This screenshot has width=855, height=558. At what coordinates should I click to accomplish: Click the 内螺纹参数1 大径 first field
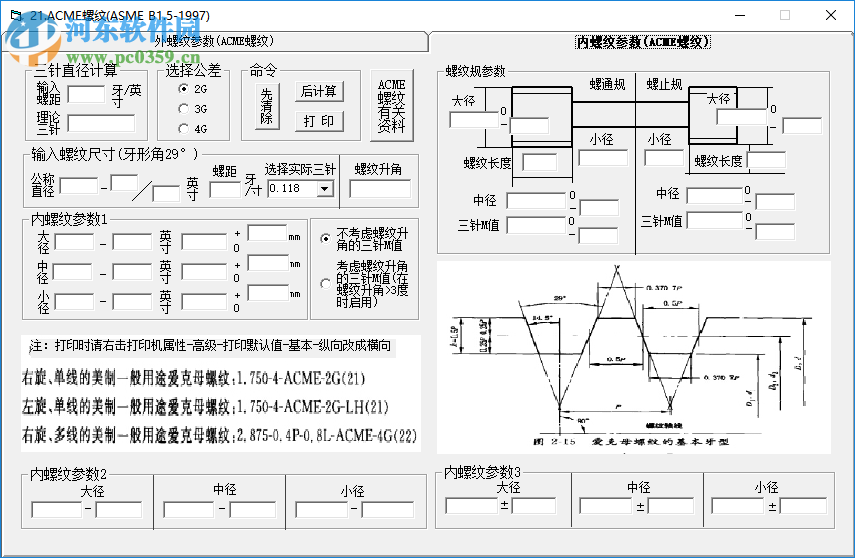click(74, 242)
